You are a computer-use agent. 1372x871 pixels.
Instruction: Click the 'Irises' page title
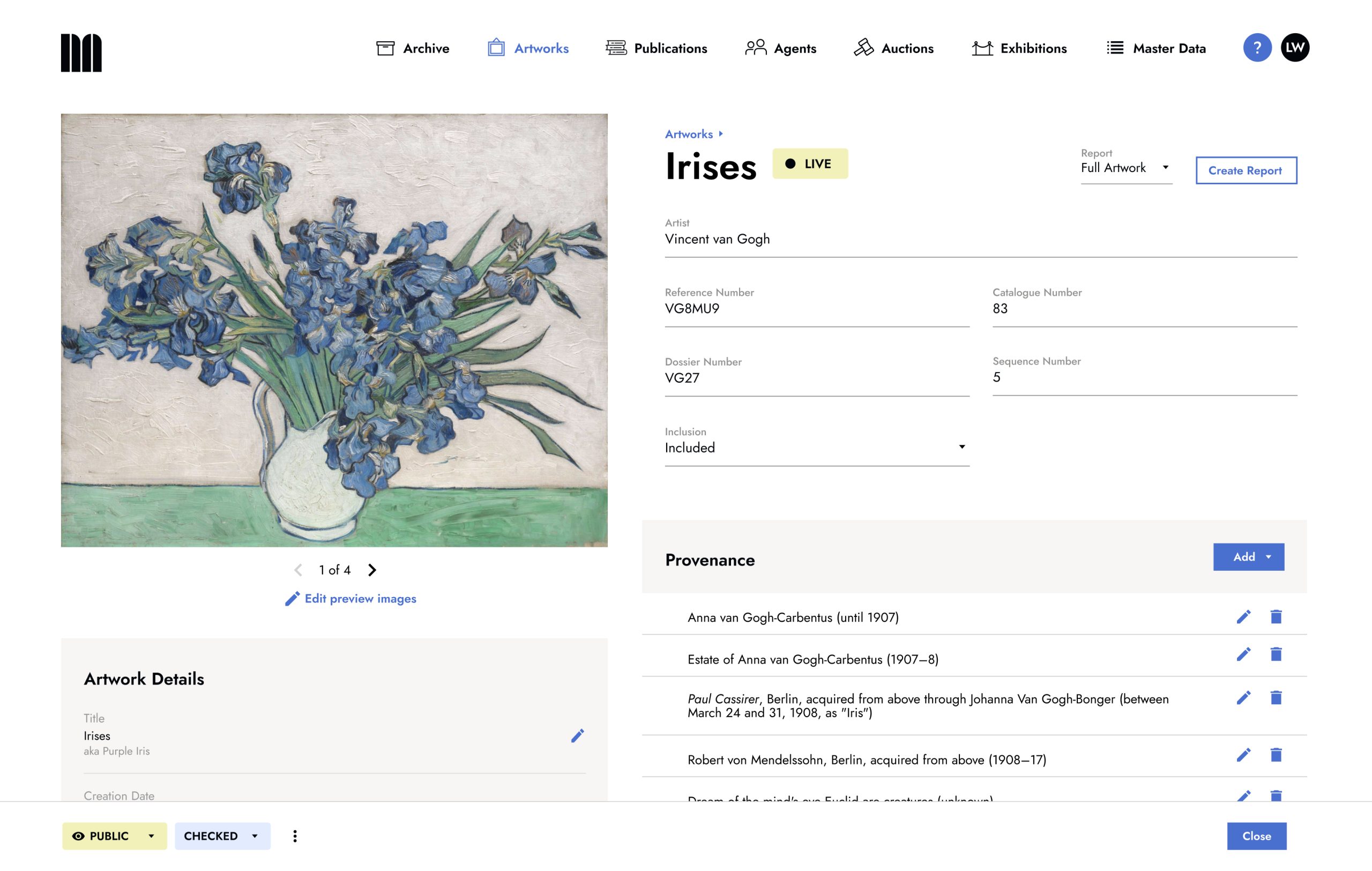point(711,166)
